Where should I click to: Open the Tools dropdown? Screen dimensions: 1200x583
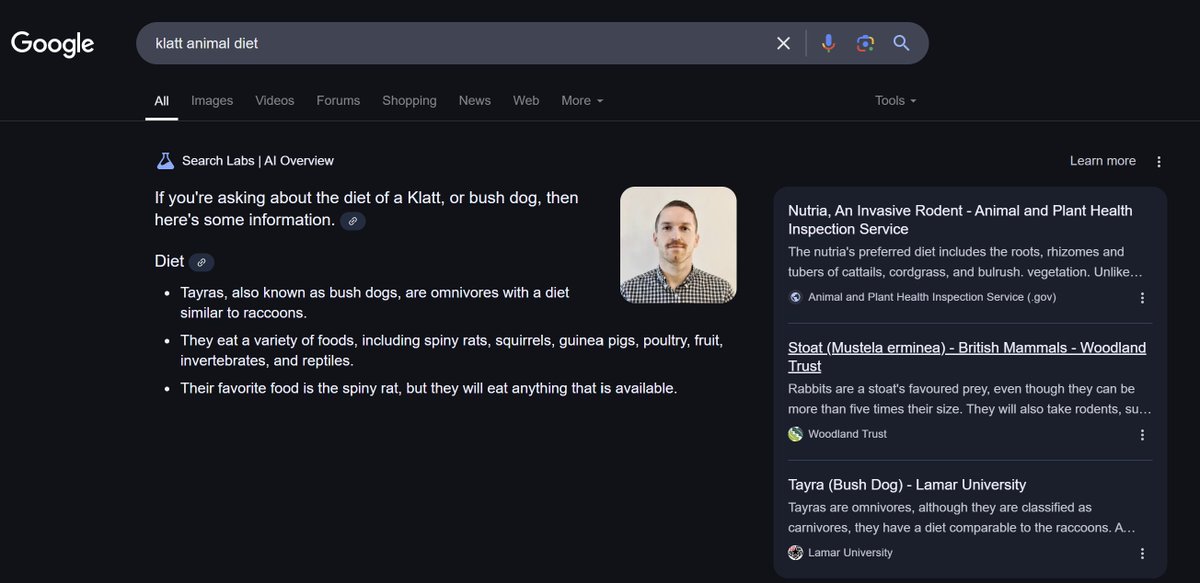pos(895,100)
